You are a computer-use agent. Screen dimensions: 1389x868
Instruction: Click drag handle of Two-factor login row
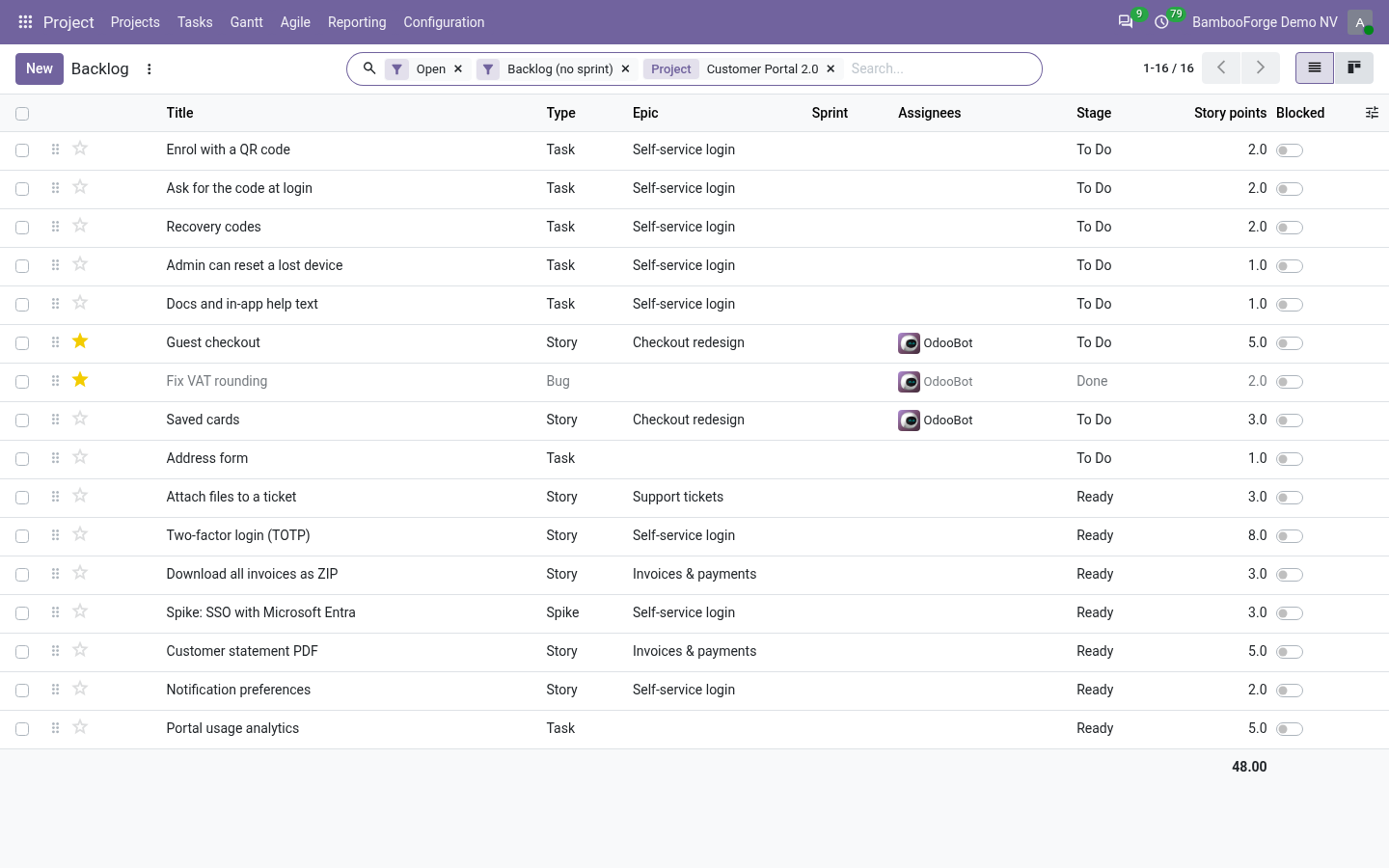point(55,535)
